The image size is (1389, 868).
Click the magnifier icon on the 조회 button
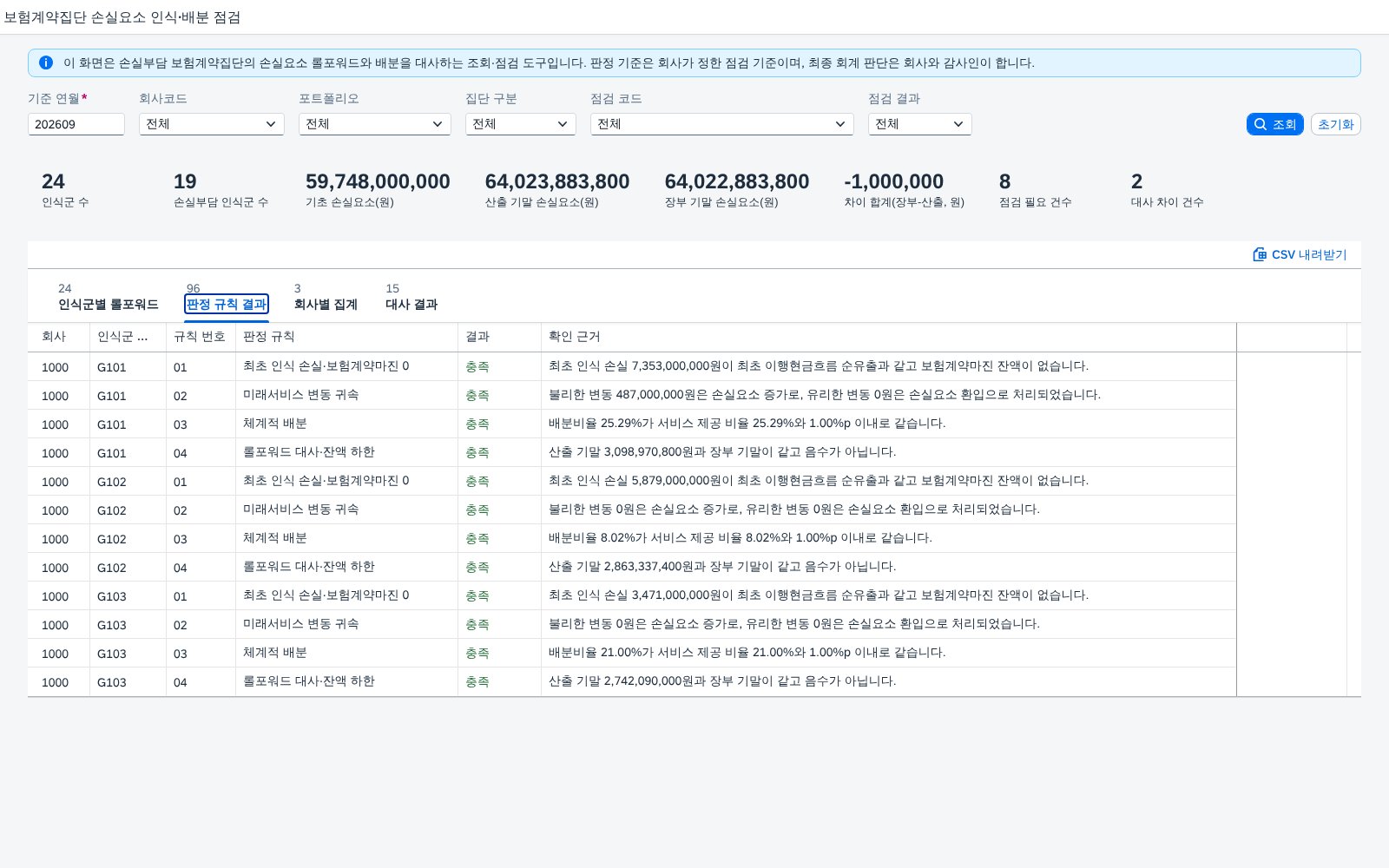pos(1261,124)
